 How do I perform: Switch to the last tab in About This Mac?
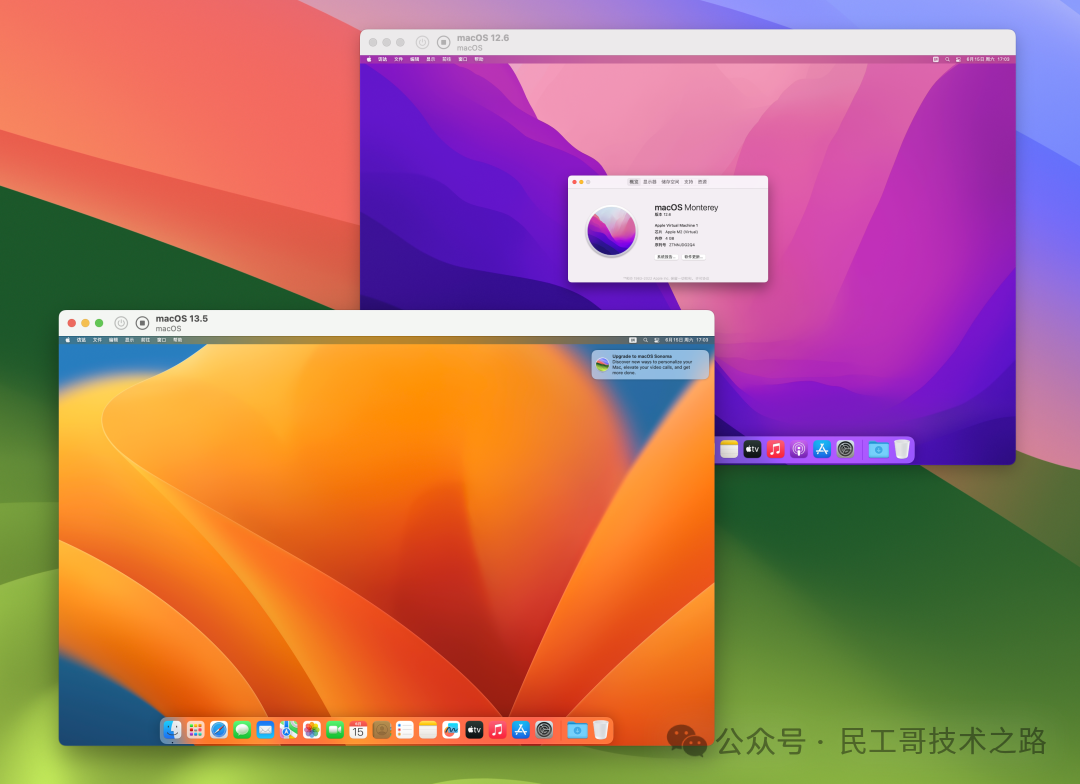click(702, 182)
